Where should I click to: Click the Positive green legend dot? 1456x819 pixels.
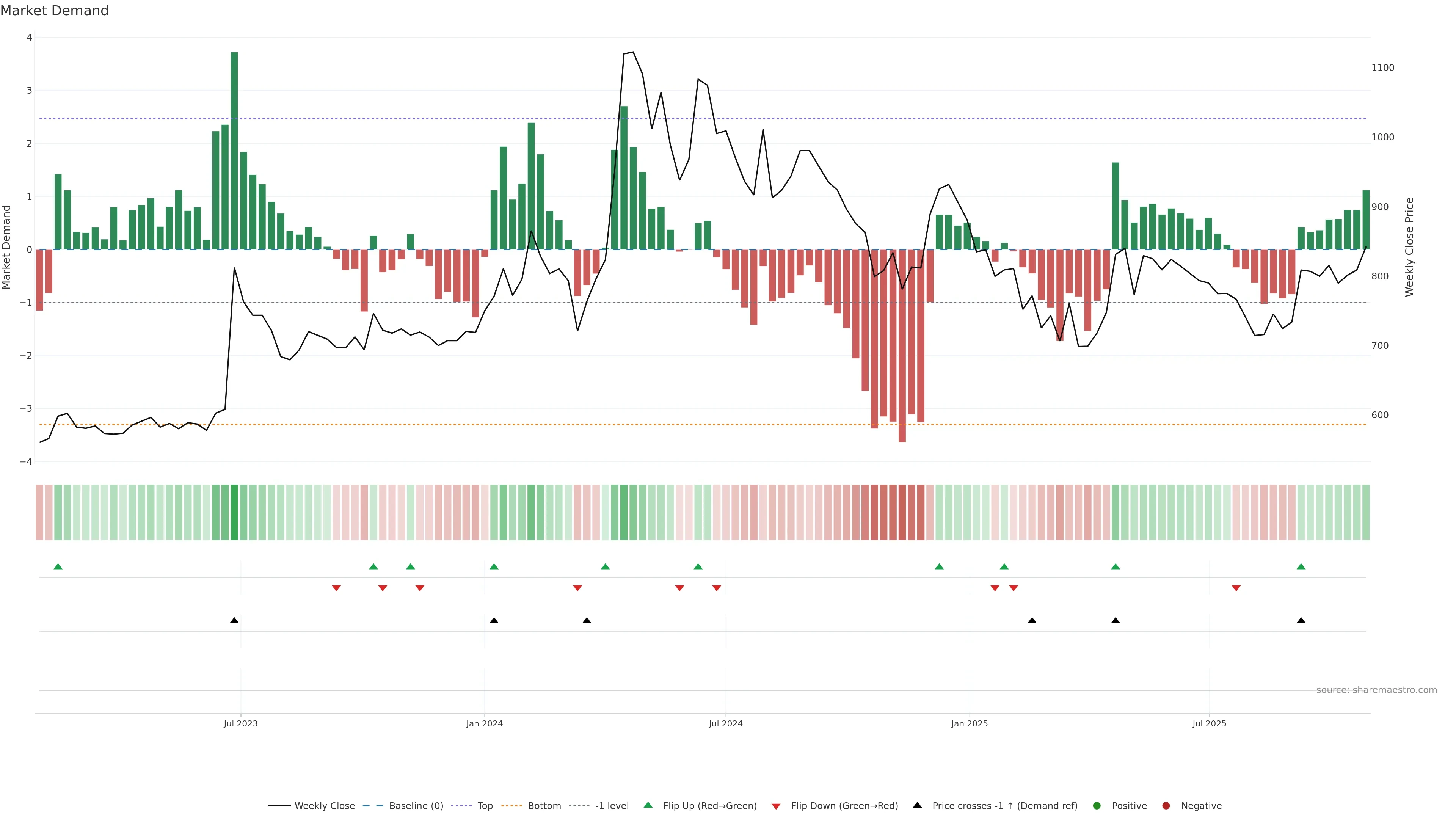pyautogui.click(x=1097, y=805)
